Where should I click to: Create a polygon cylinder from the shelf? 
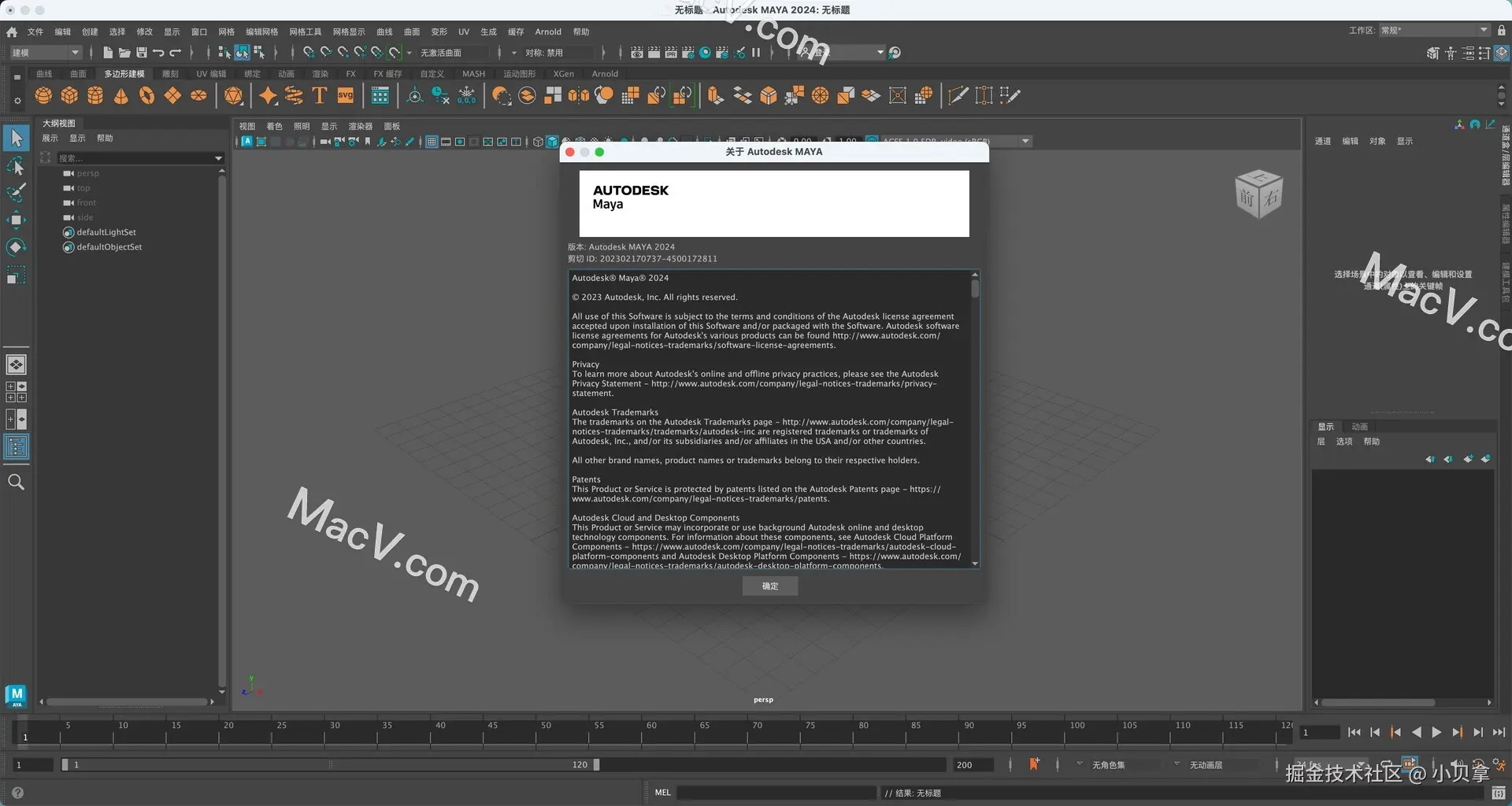(x=95, y=96)
